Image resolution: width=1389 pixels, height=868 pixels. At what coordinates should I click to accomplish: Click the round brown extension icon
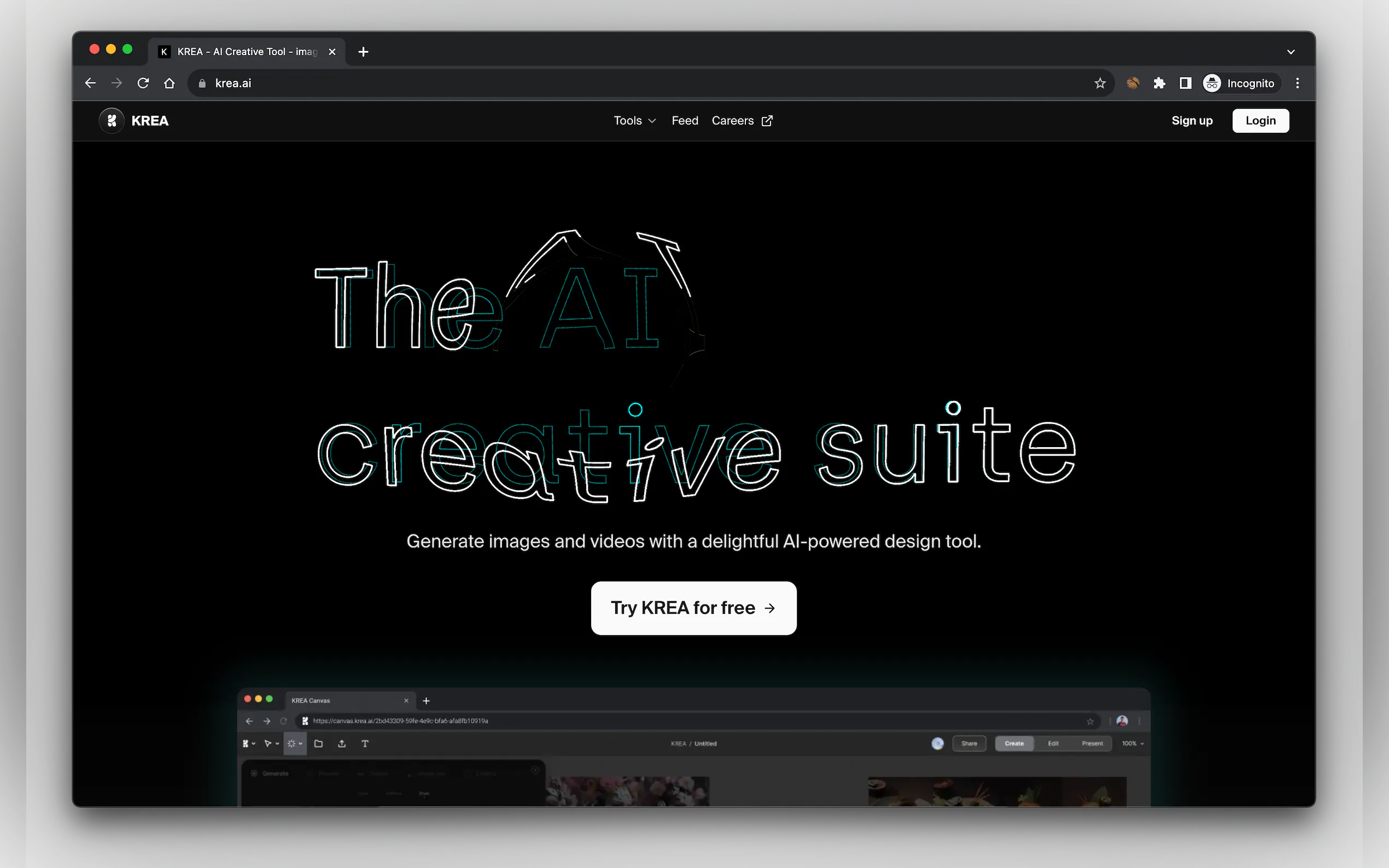(x=1133, y=83)
